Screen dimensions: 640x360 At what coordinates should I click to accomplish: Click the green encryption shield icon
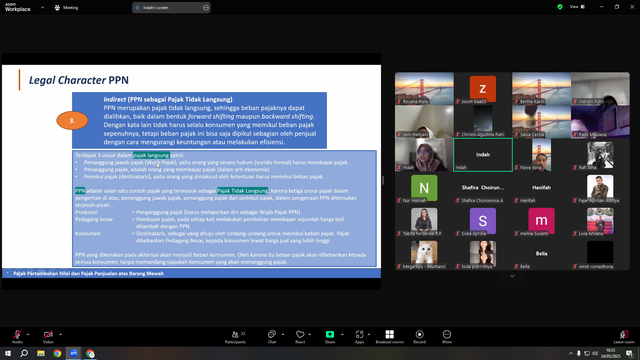(560, 7)
